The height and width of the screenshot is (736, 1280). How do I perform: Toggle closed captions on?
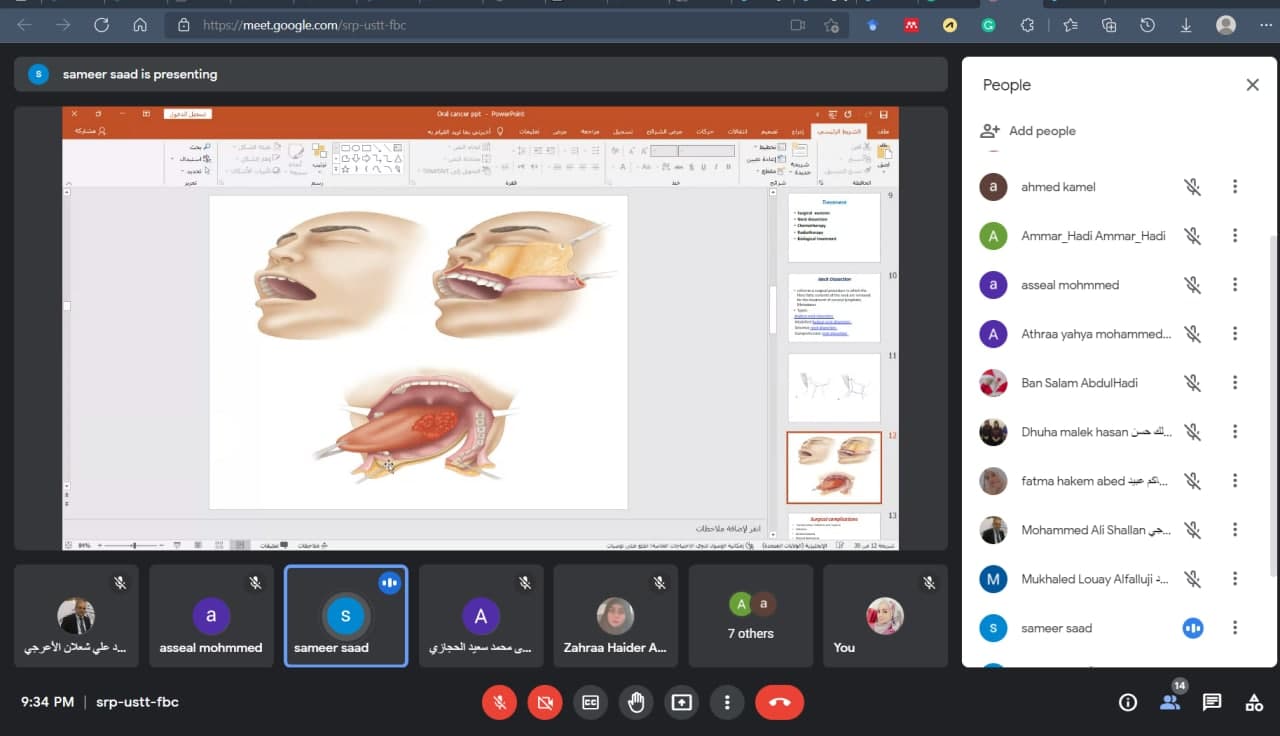click(x=591, y=702)
